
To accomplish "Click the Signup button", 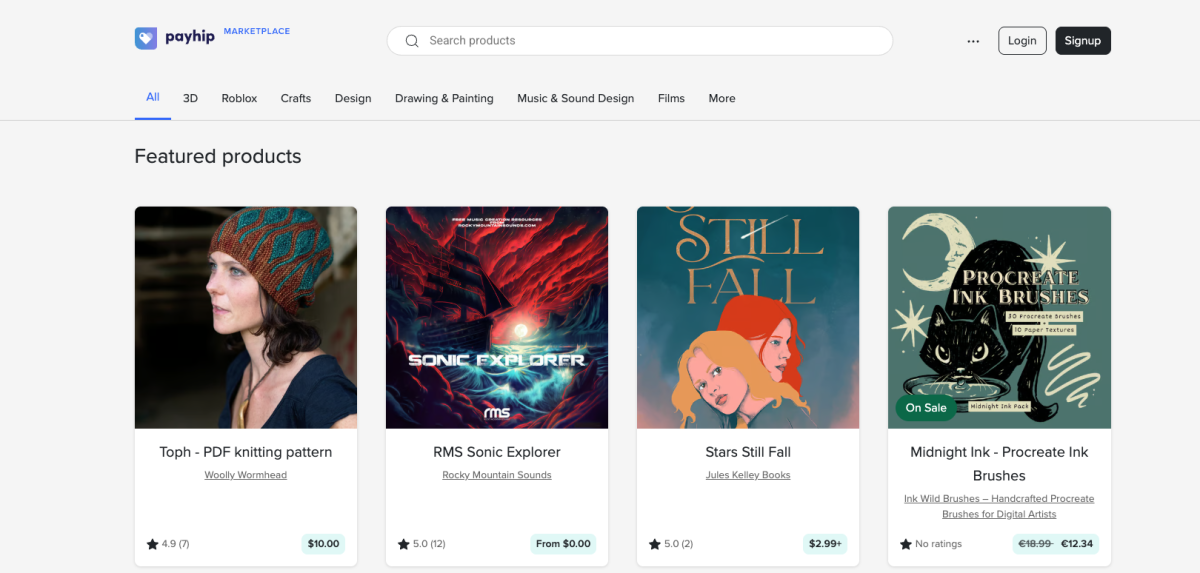I will click(x=1083, y=41).
